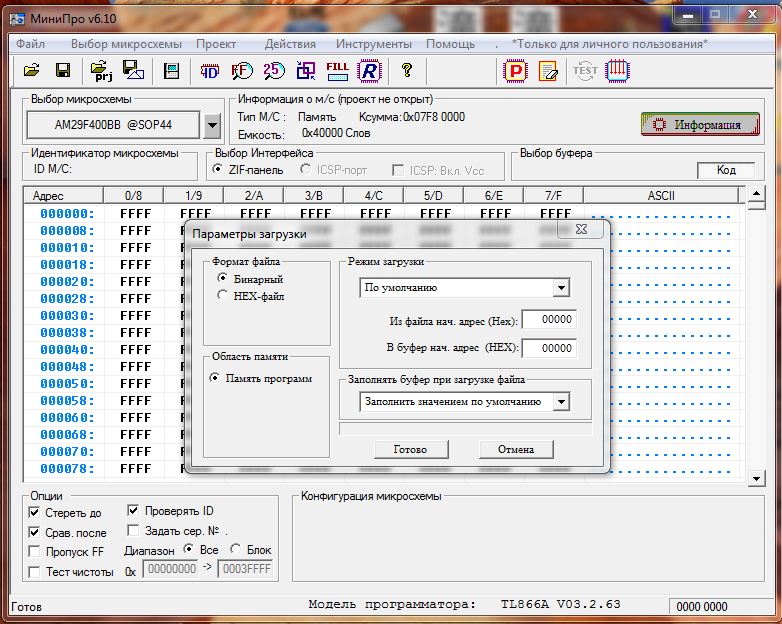Click the FILL buffer toolbar icon
The image size is (782, 624).
coord(338,70)
